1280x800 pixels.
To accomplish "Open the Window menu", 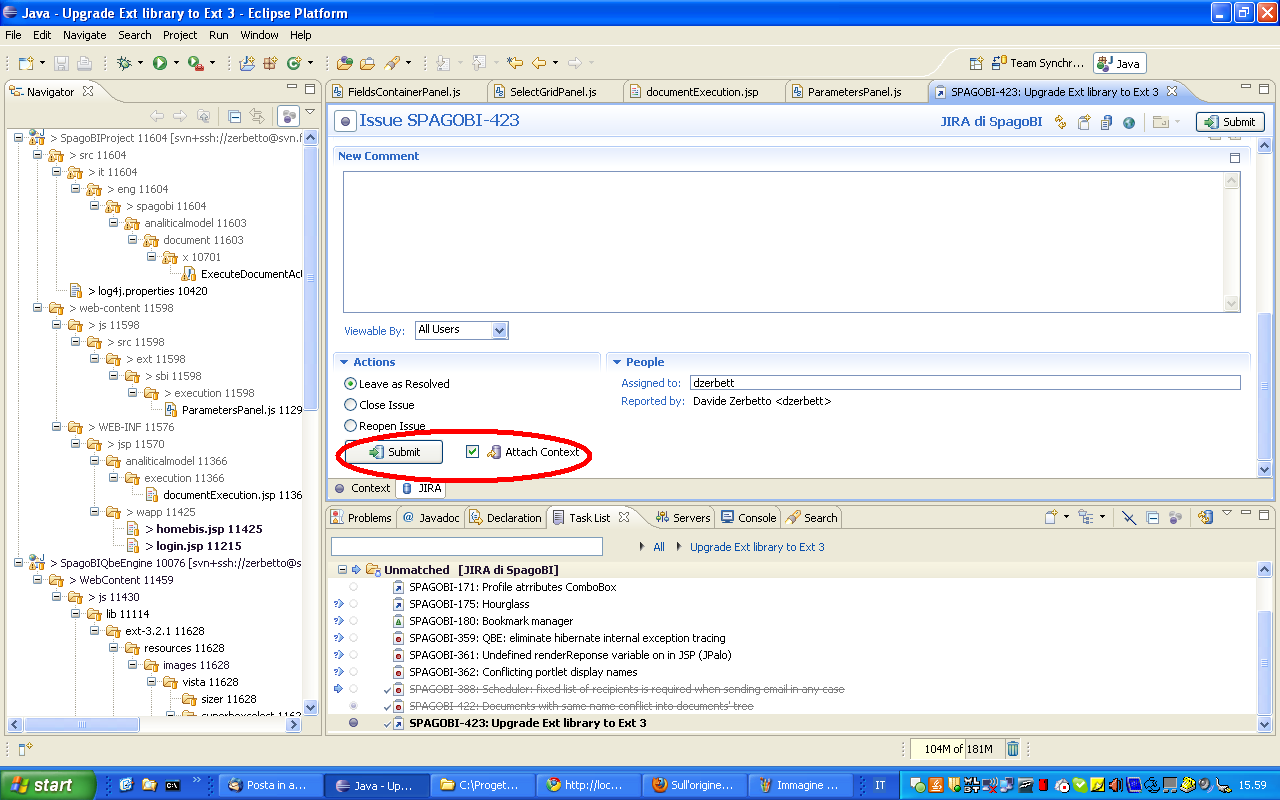I will coord(260,35).
